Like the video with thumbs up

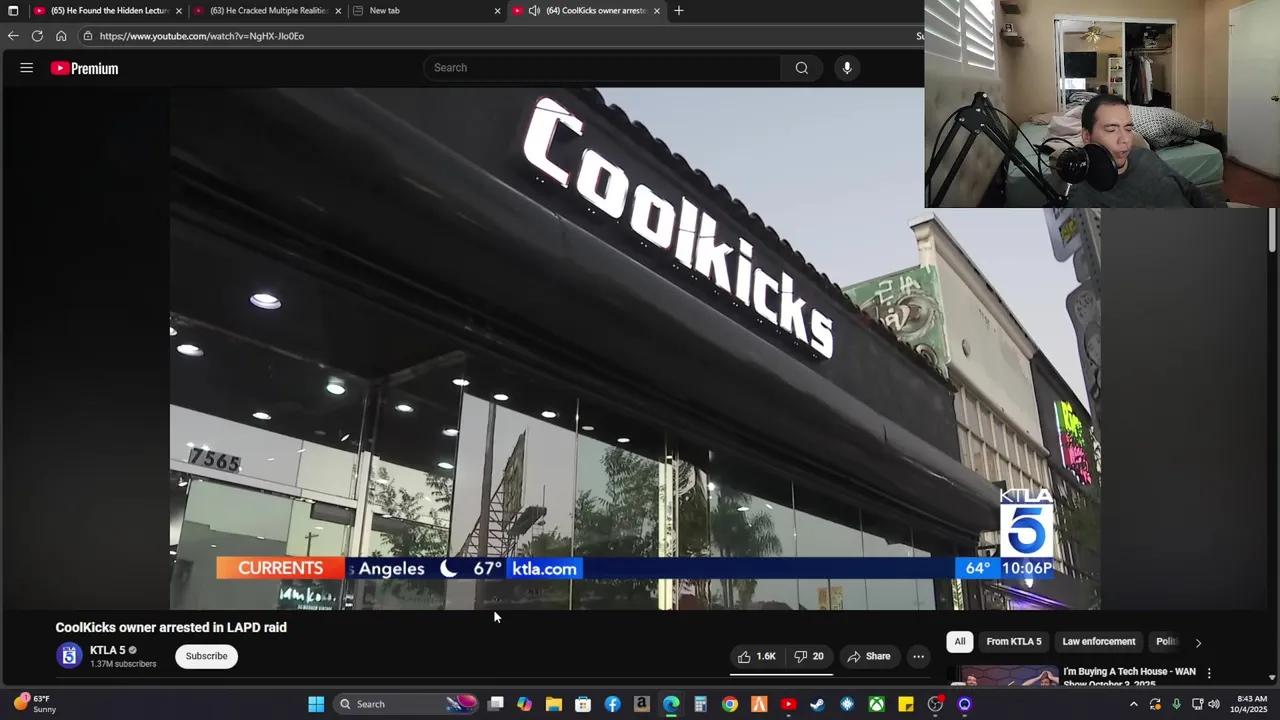(757, 656)
